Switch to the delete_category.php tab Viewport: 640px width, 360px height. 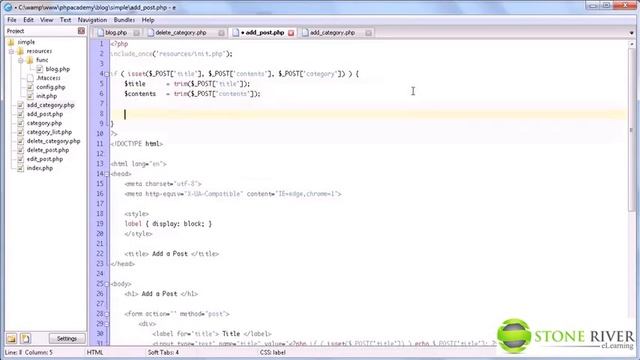[x=181, y=33]
